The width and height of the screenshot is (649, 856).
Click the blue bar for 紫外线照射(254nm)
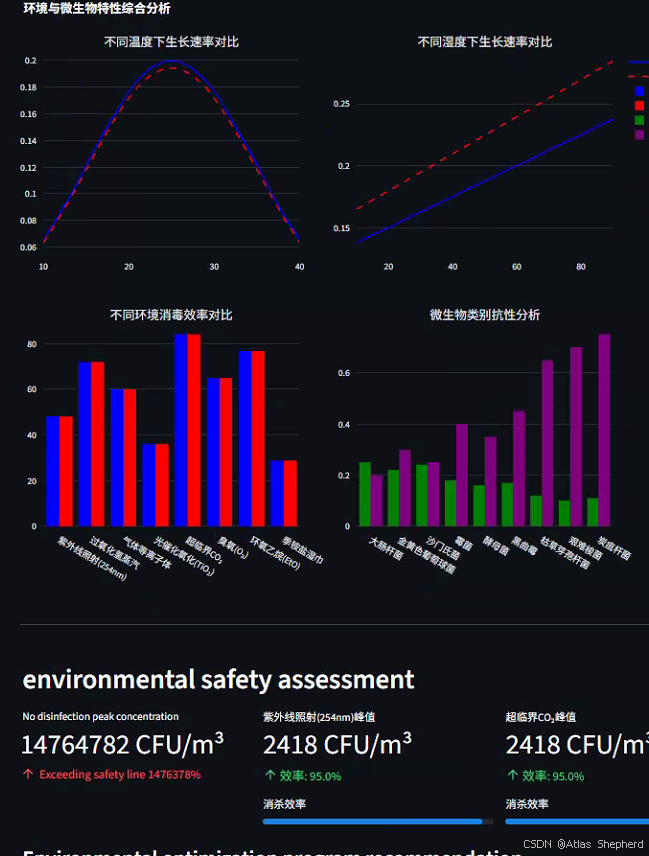(x=53, y=471)
